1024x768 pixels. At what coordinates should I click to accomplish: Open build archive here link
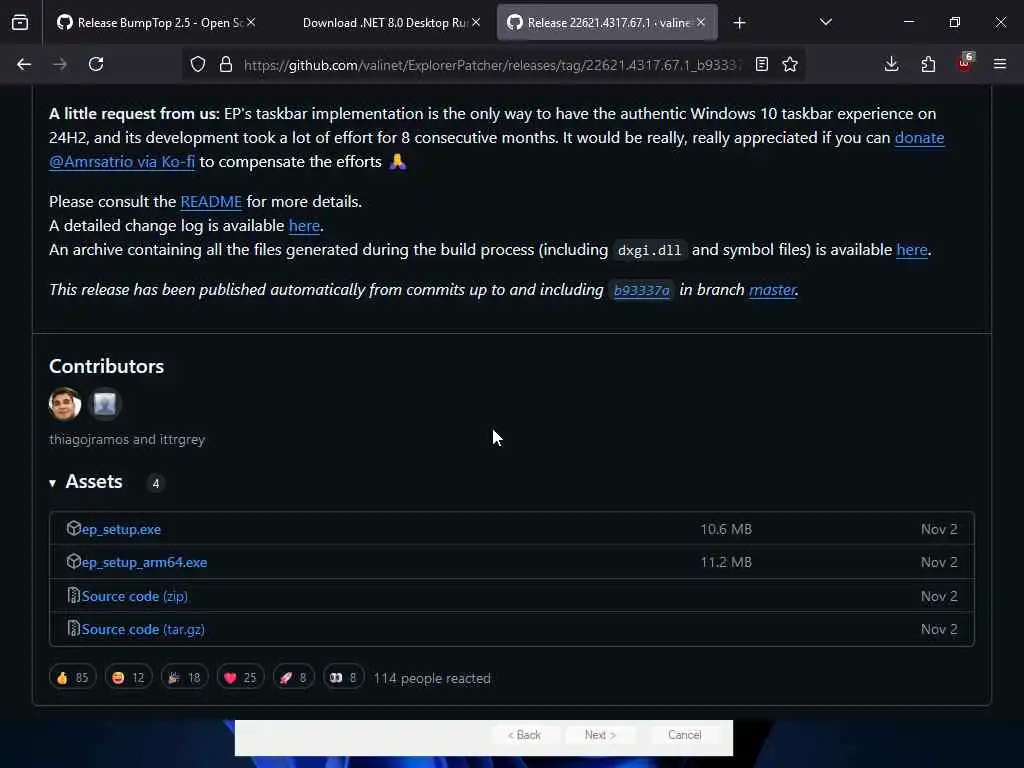pyautogui.click(x=912, y=250)
